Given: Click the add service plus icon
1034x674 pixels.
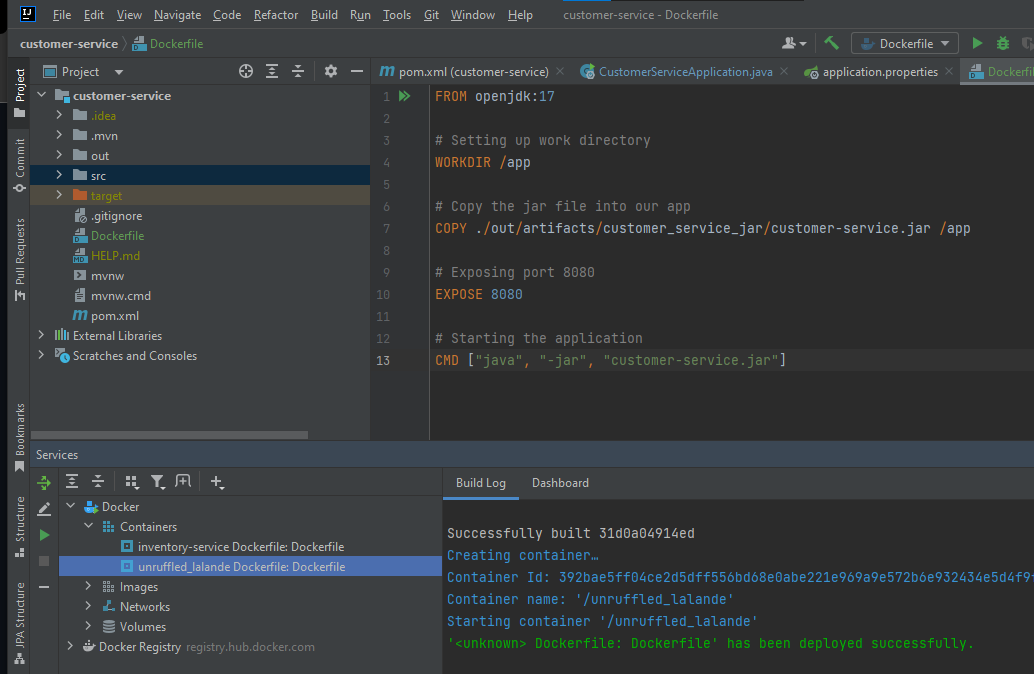Looking at the screenshot, I should (x=217, y=481).
